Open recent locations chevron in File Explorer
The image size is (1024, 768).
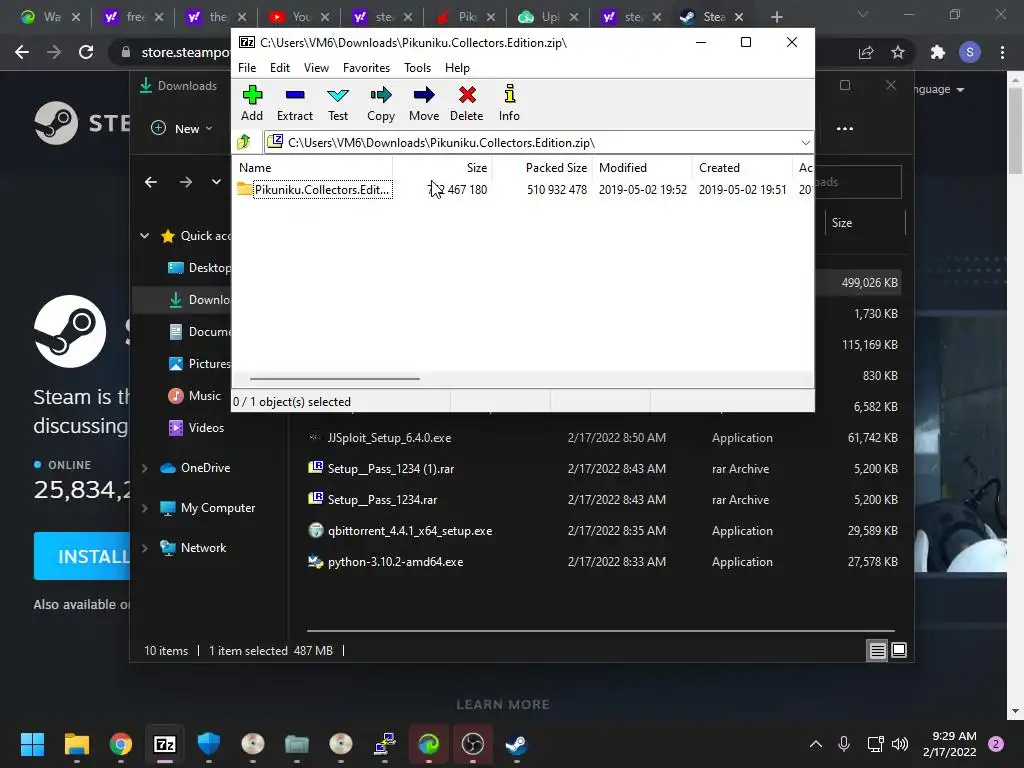click(x=216, y=182)
